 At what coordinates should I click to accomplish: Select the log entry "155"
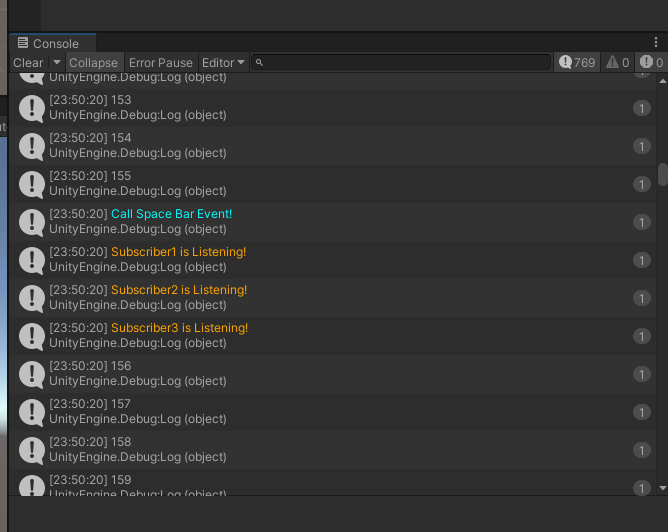pos(332,184)
